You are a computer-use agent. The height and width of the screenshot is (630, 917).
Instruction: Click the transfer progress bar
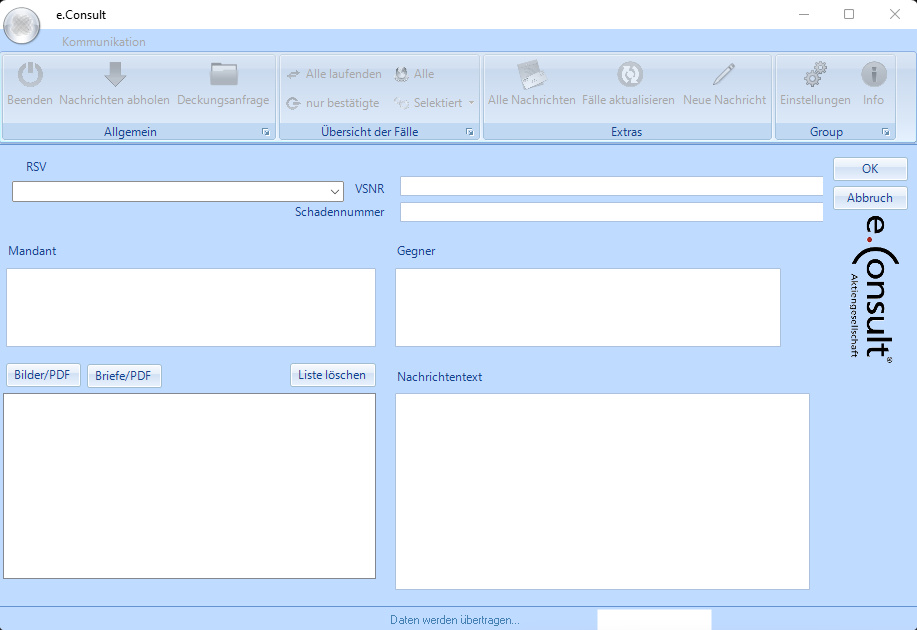click(654, 619)
